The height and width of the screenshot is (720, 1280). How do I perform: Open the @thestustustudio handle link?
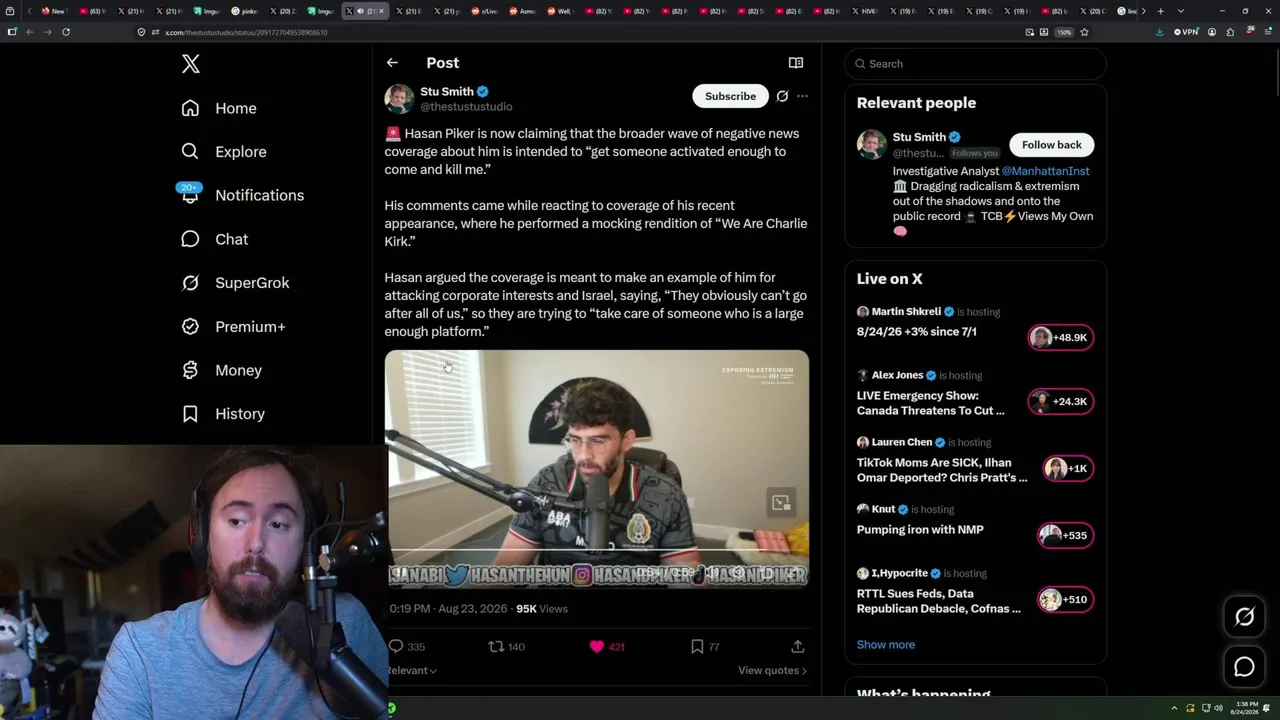[466, 107]
